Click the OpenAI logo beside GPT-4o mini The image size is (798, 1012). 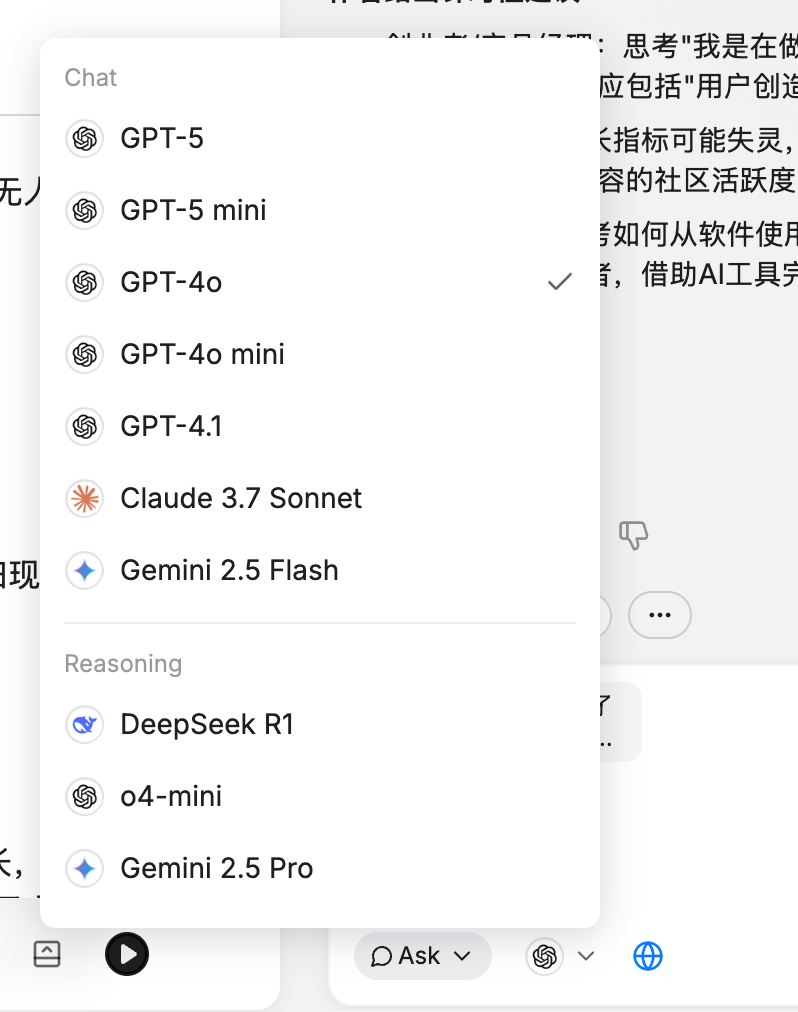(x=85, y=354)
